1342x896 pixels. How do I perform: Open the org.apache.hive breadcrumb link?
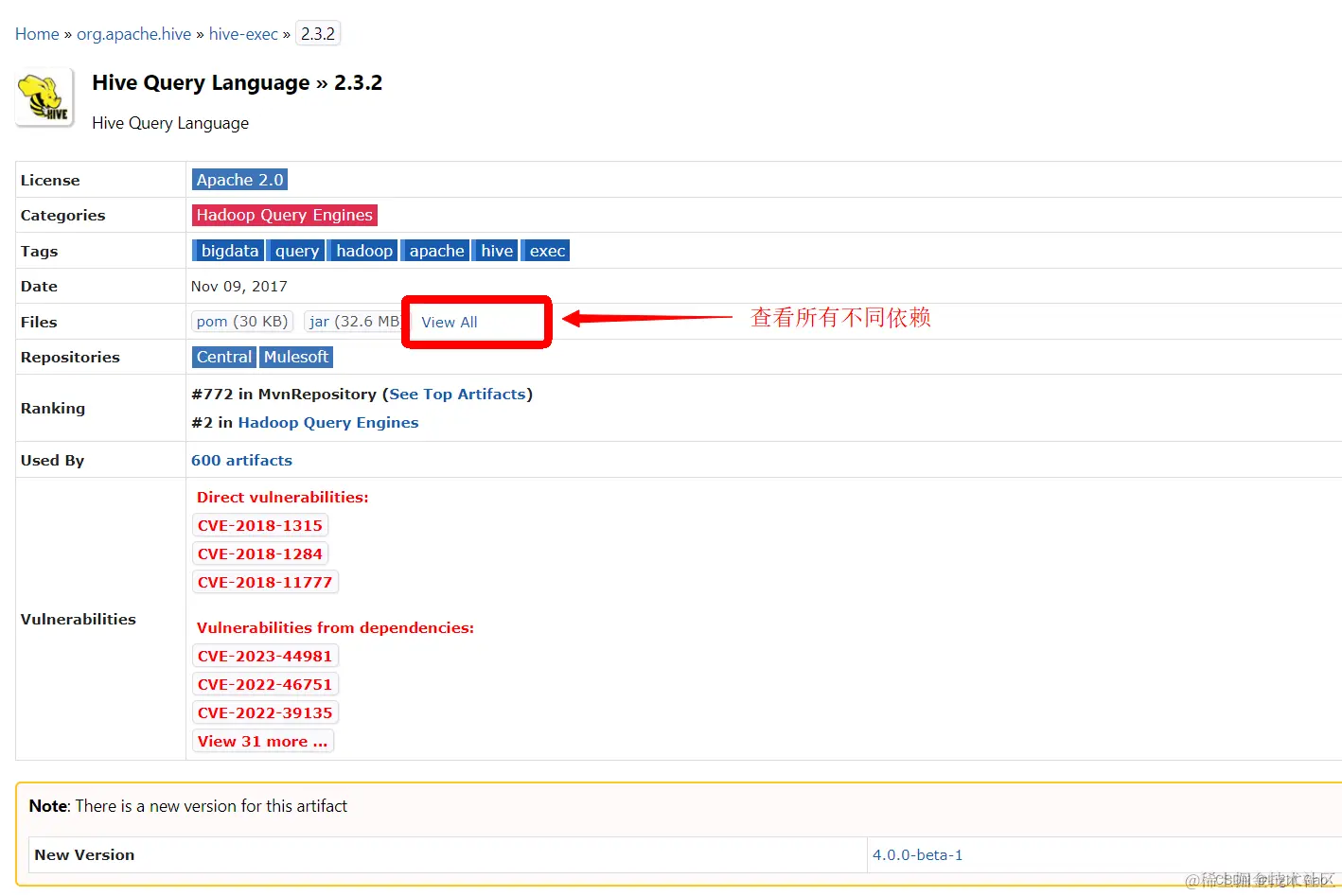pos(133,34)
